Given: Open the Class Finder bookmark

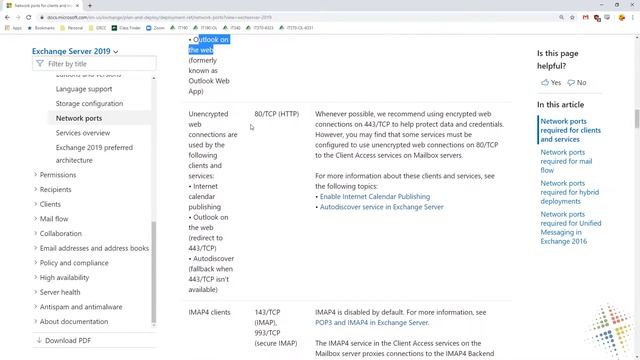Looking at the screenshot, I should [x=126, y=28].
